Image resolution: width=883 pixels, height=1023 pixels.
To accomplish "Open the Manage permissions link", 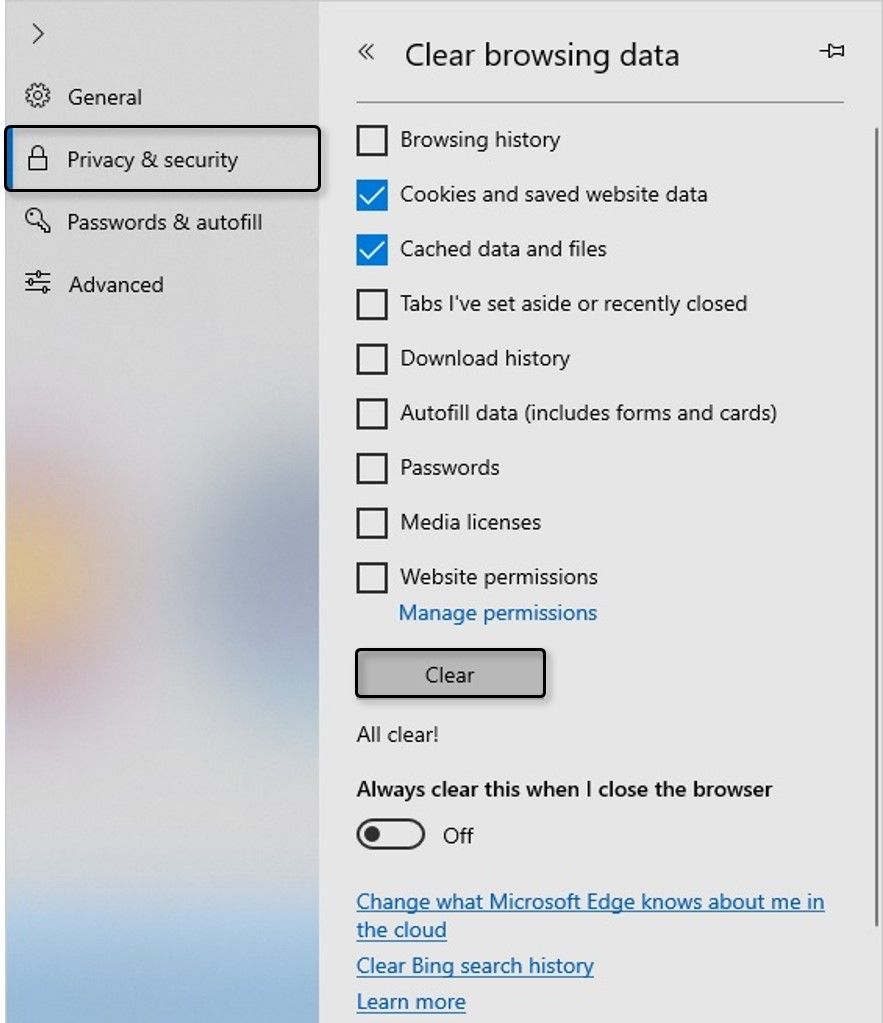I will (498, 613).
